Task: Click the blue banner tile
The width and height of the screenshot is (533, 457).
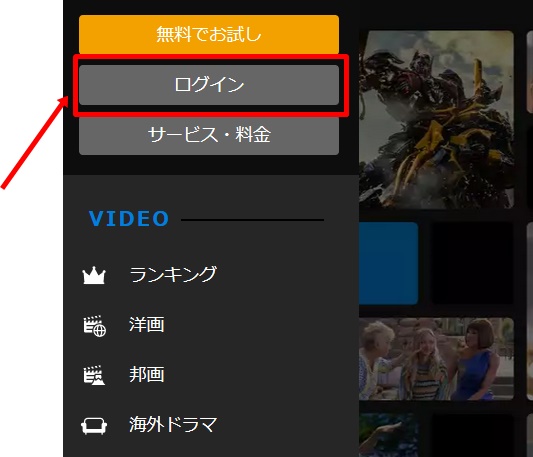Action: tap(388, 263)
